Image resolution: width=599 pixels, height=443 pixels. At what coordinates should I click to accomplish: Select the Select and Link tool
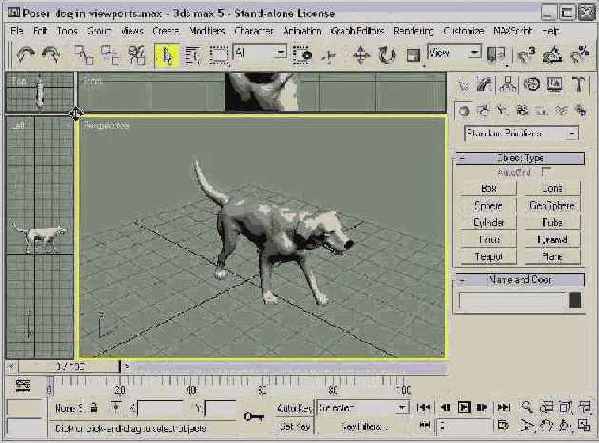tap(84, 55)
